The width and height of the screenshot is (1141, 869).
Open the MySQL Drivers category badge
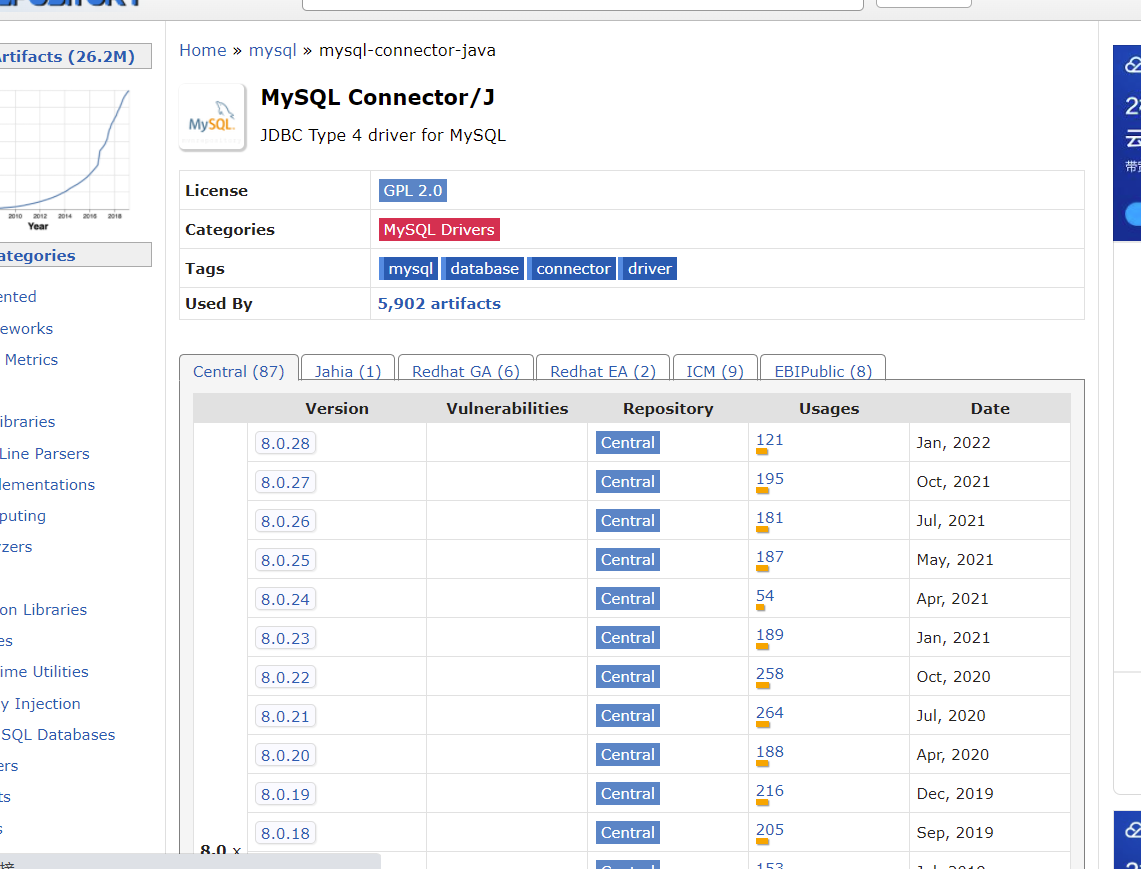(439, 229)
